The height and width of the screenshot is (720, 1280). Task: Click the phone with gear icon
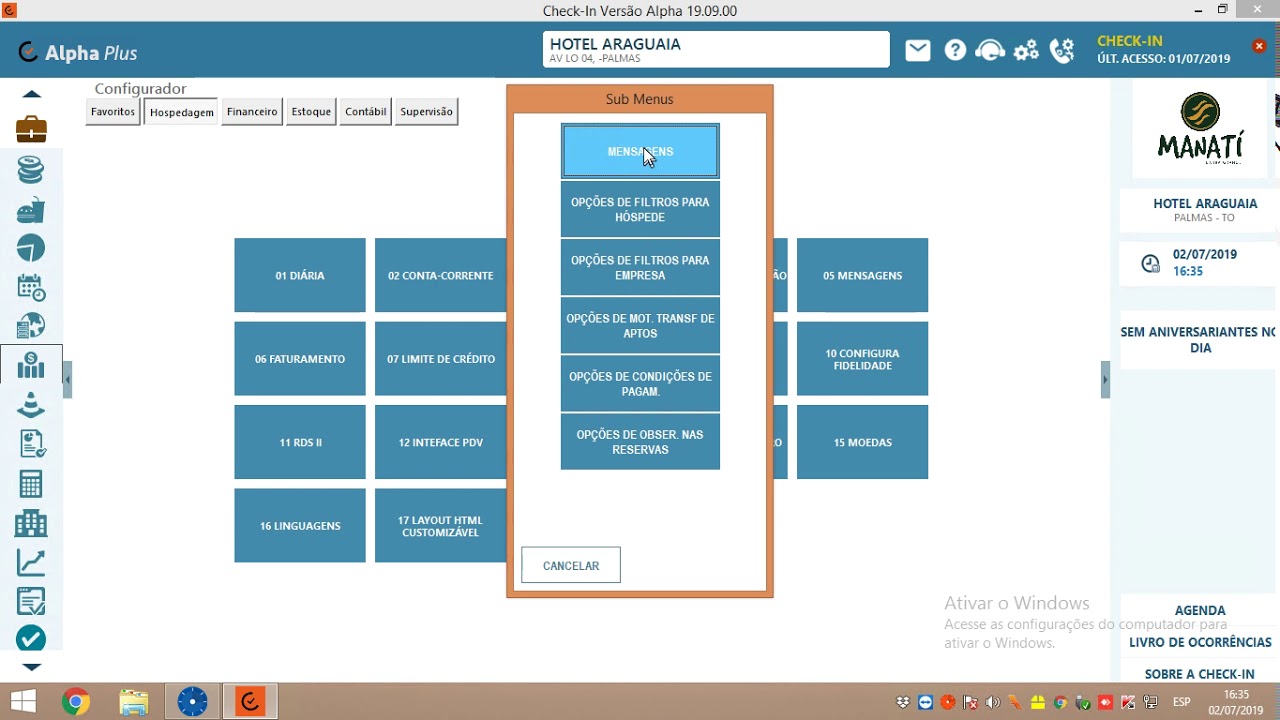1062,50
